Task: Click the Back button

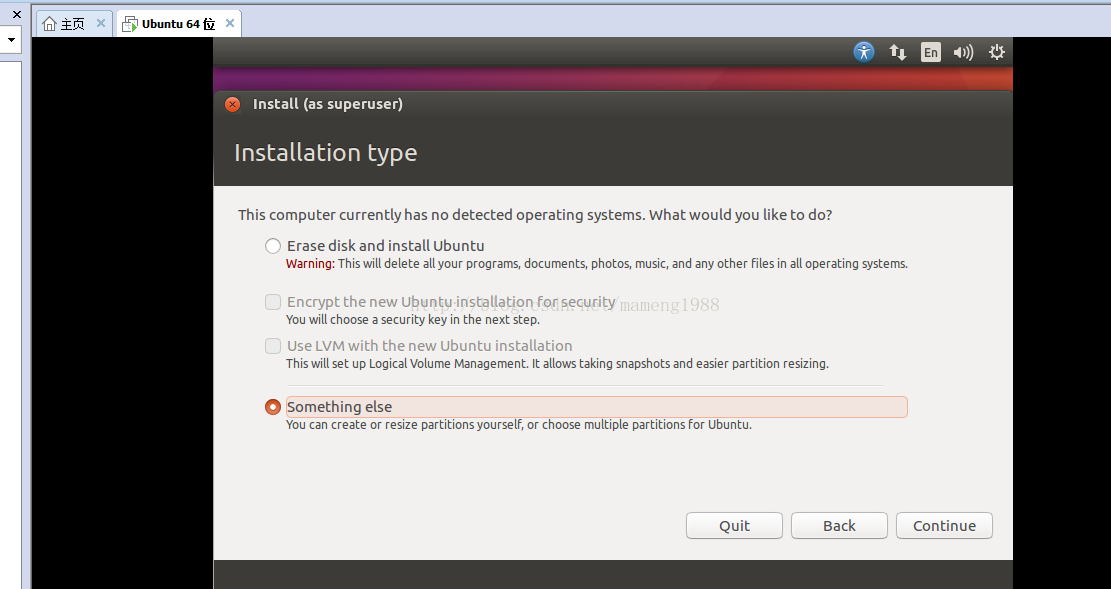Action: click(x=839, y=525)
